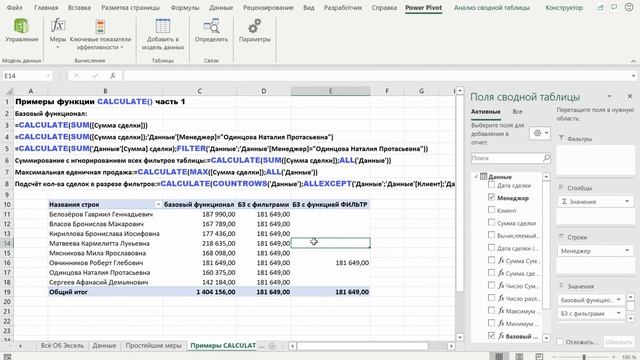Screen dimensions: 640x360
Task: Switch to Page Layout view
Action: 519,356
